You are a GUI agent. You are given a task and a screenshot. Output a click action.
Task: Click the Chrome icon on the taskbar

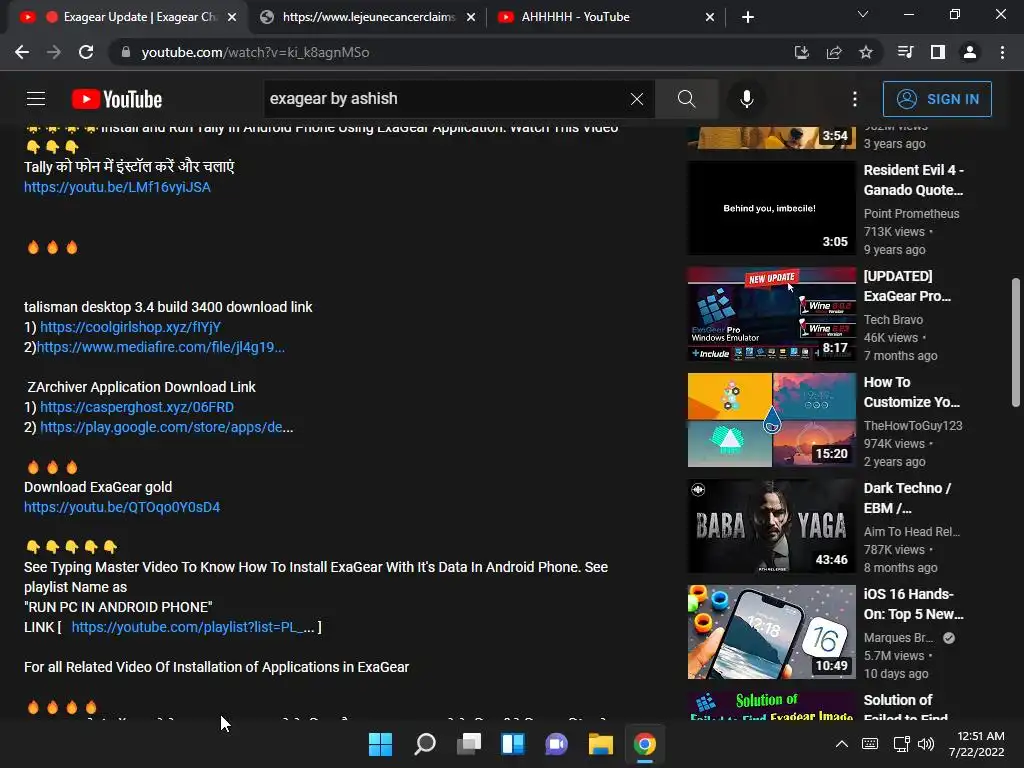coord(645,744)
